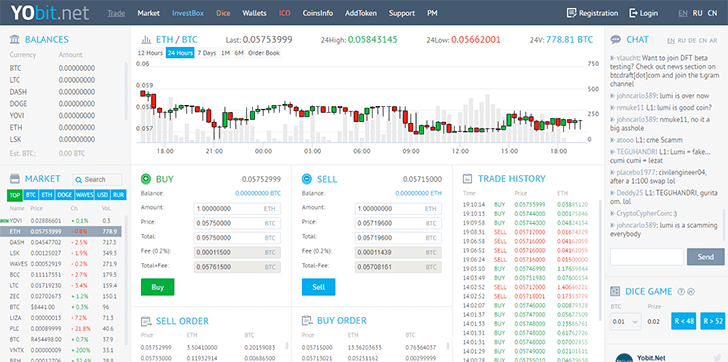
Task: Click the Buy Amount input field
Action: pyautogui.click(x=237, y=209)
